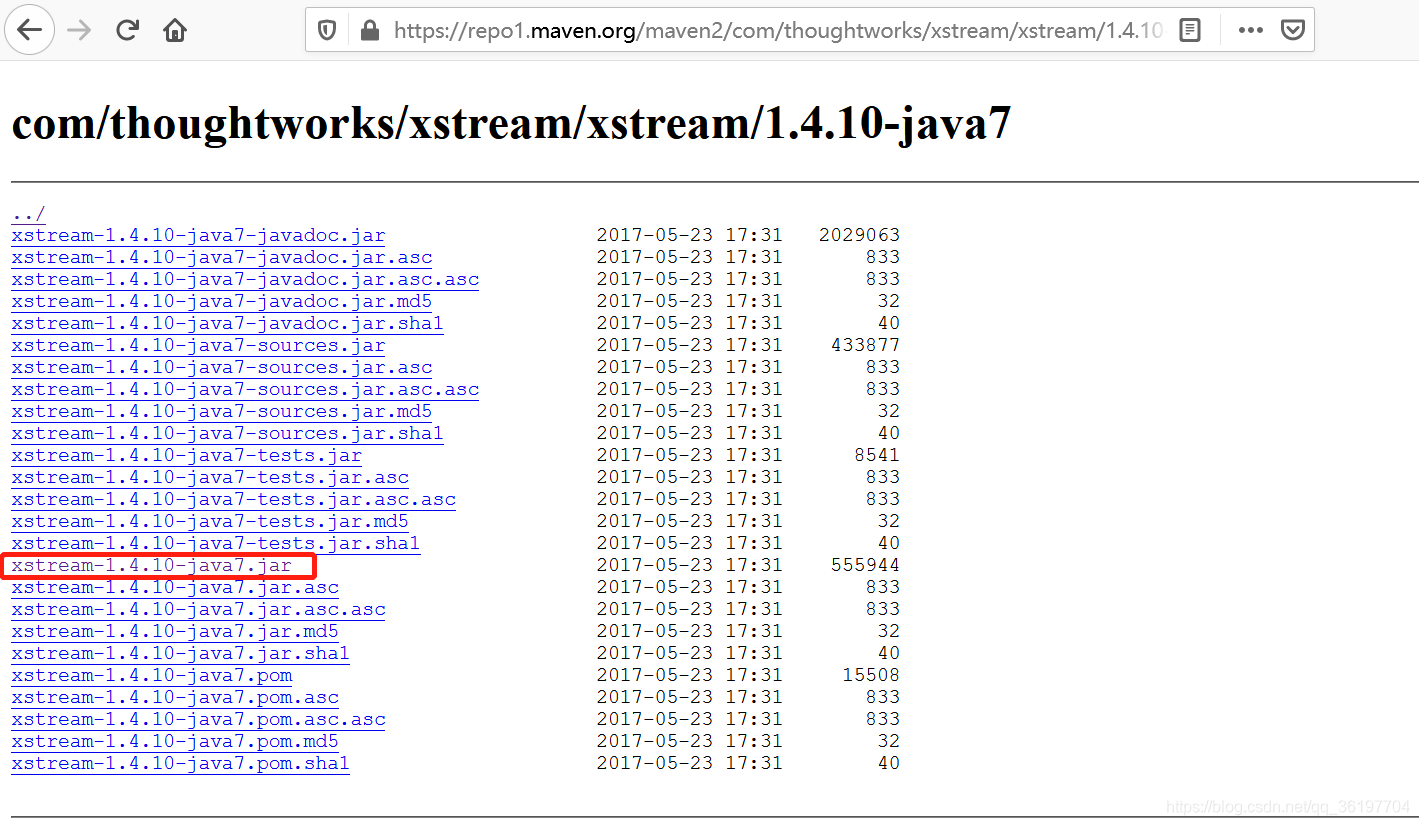1419x825 pixels.
Task: Show site security padlock information
Action: point(369,30)
